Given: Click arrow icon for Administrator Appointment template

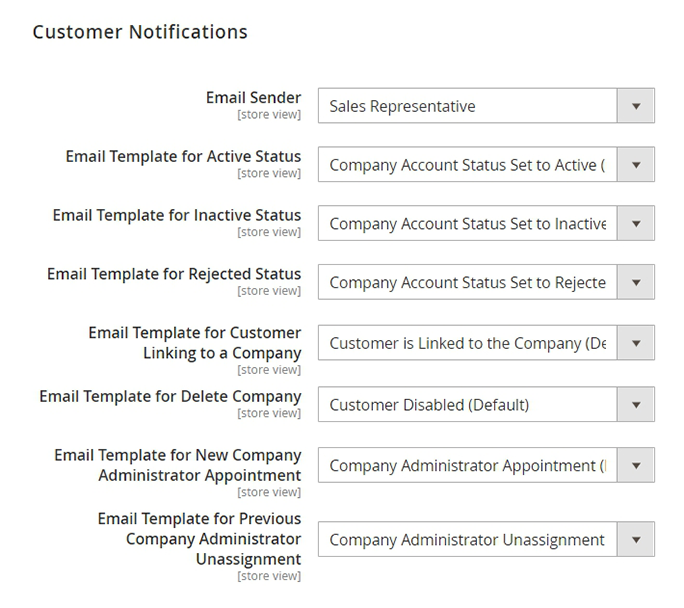Looking at the screenshot, I should coord(636,465).
